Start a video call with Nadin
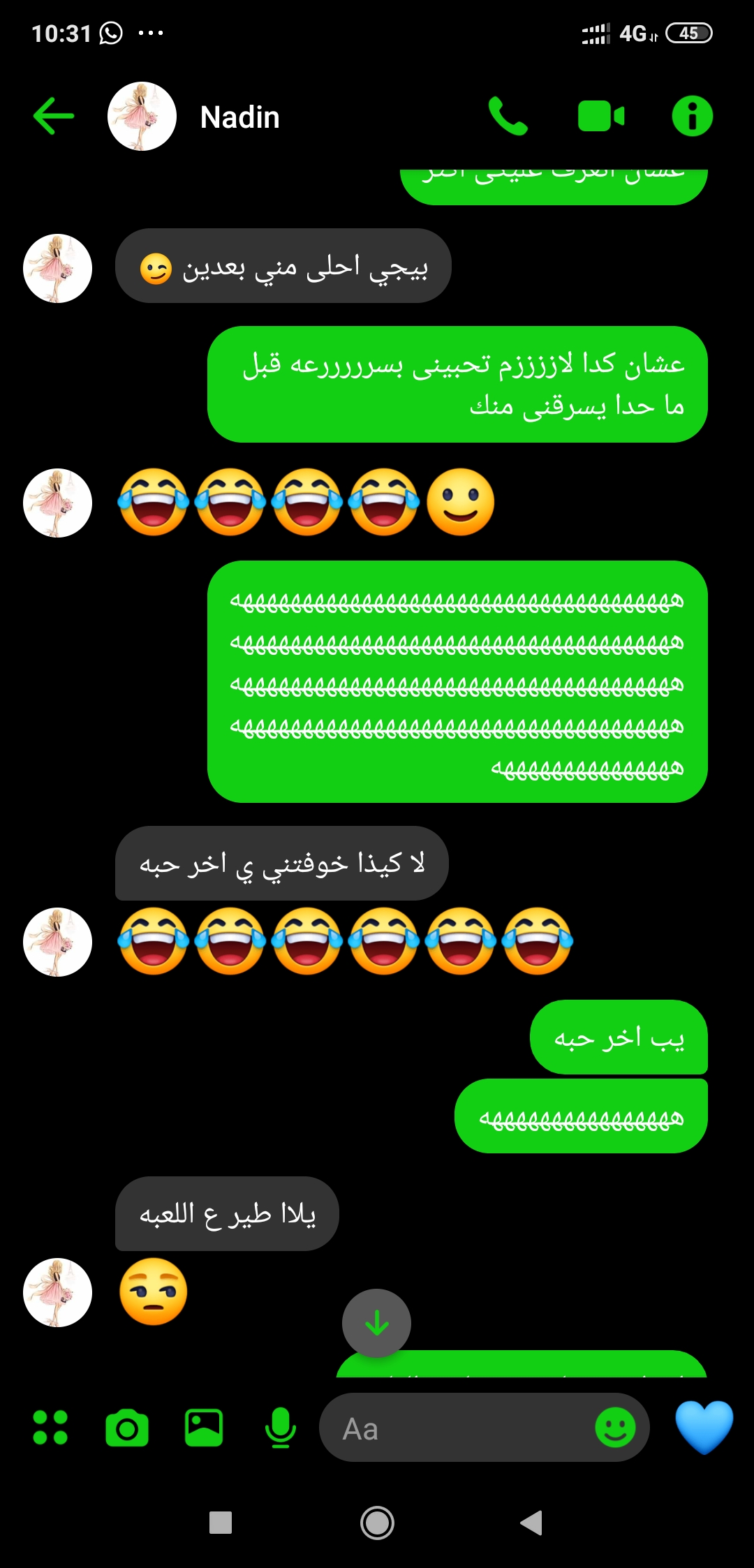Image resolution: width=754 pixels, height=1568 pixels. click(601, 117)
